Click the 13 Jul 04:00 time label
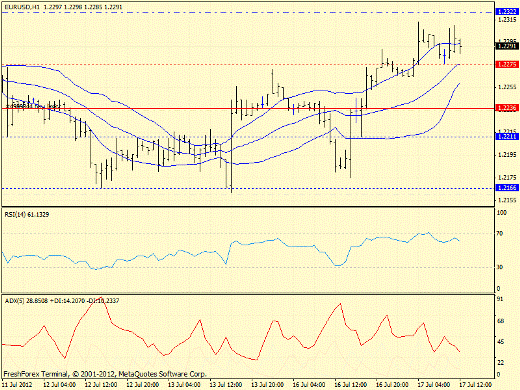Viewport: 520px width, 390px height. point(184,385)
